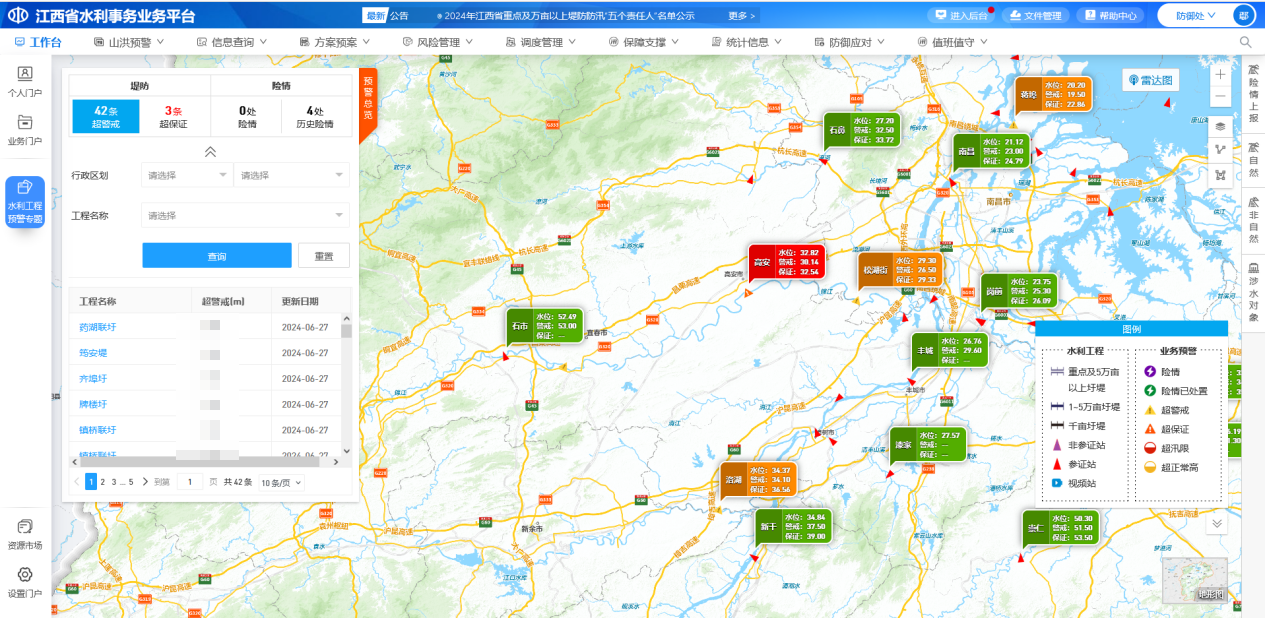The height and width of the screenshot is (618, 1265).
Task: Collapse the filter panel with double chevron
Action: [210, 151]
